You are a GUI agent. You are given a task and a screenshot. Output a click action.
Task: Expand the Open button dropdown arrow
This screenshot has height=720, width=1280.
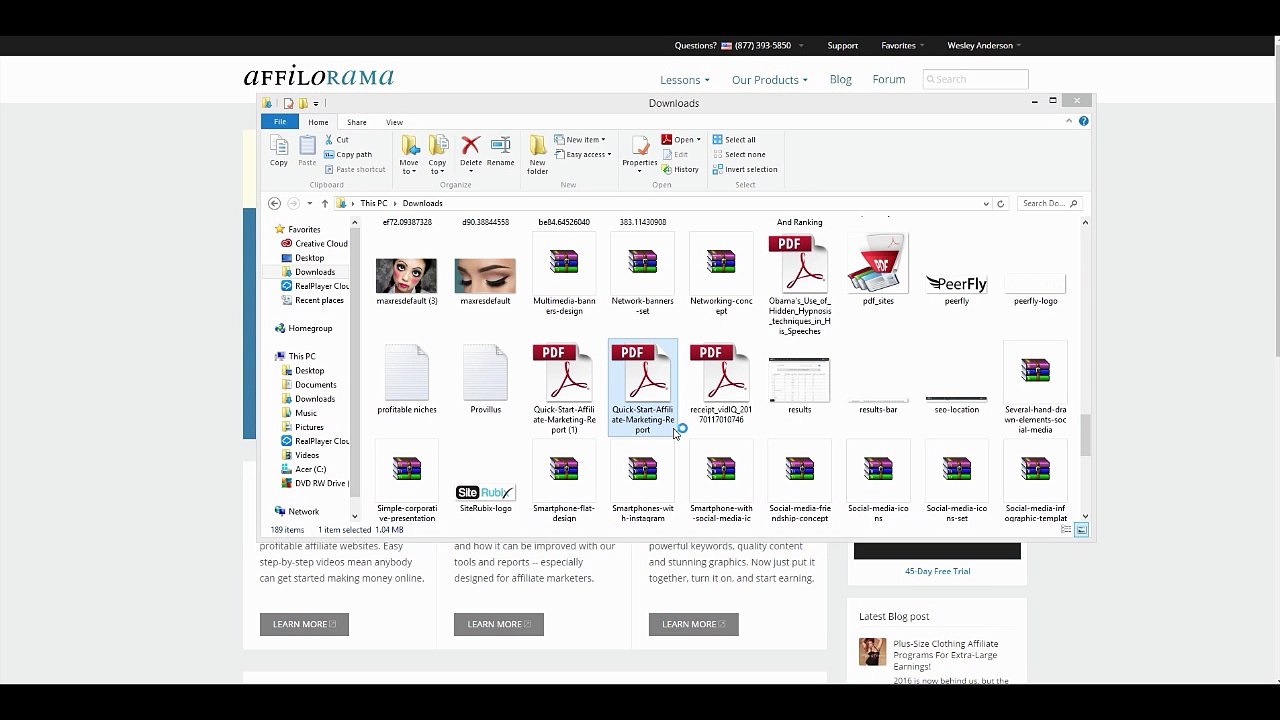[x=698, y=140]
